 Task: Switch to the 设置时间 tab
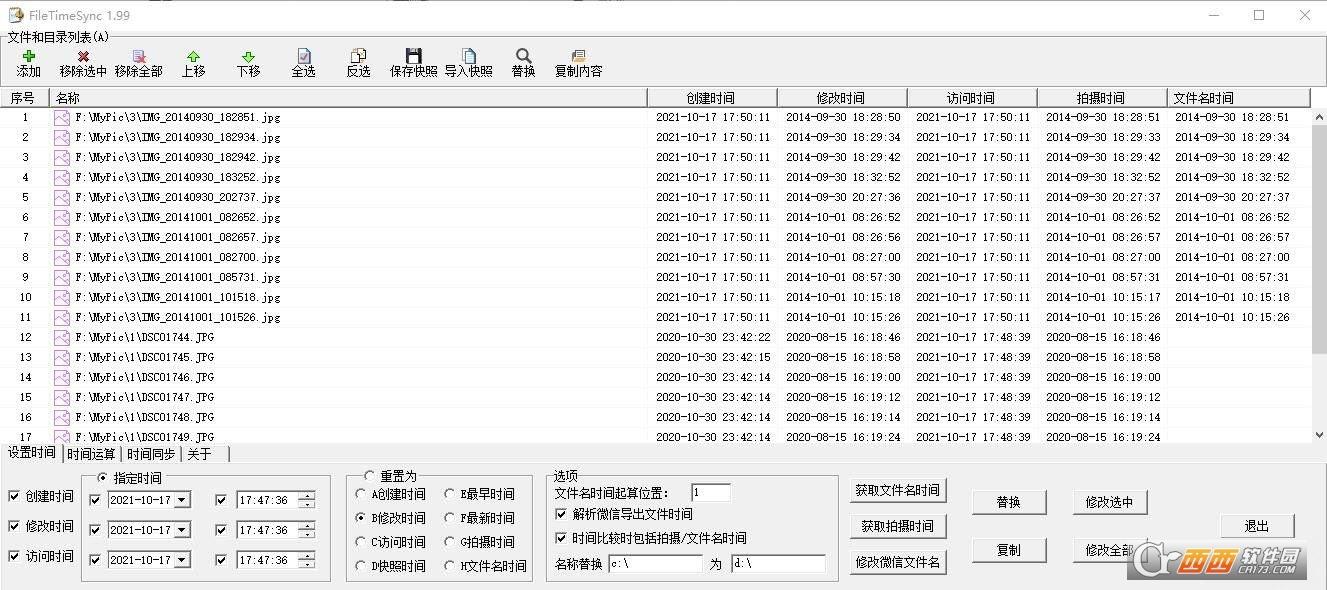[x=32, y=453]
